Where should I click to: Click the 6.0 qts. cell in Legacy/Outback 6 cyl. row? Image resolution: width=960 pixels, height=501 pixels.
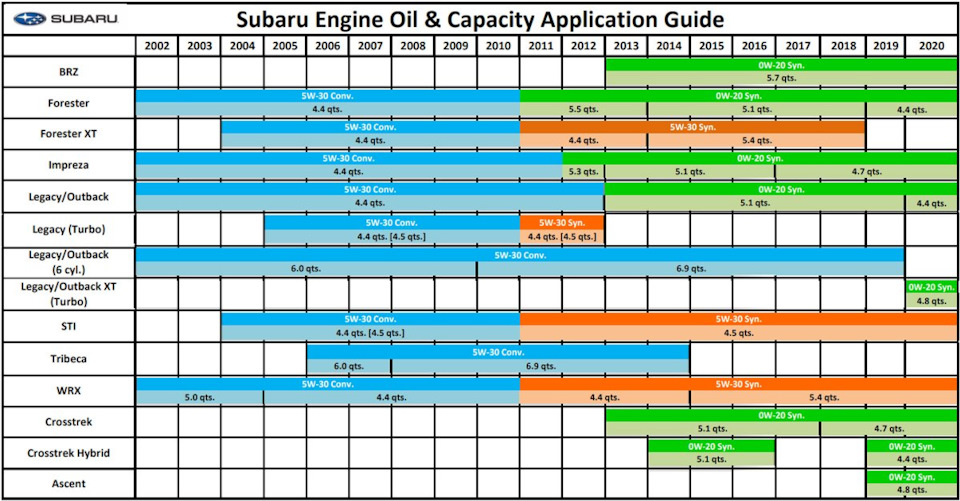pos(306,269)
